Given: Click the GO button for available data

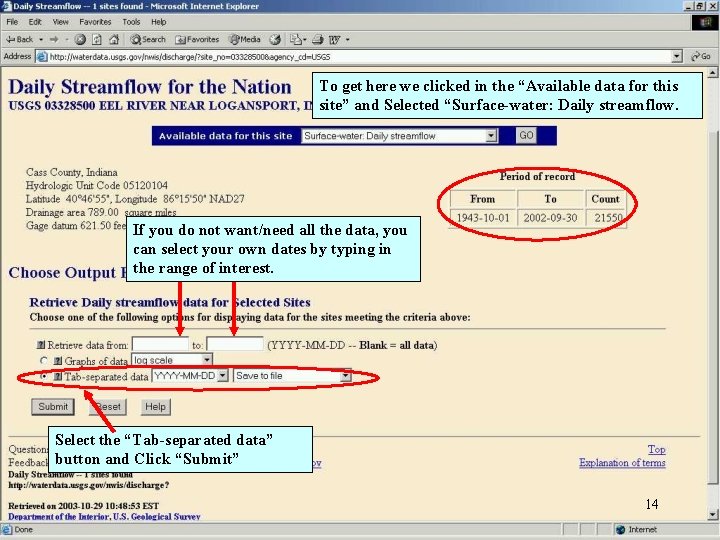Looking at the screenshot, I should pos(526,135).
